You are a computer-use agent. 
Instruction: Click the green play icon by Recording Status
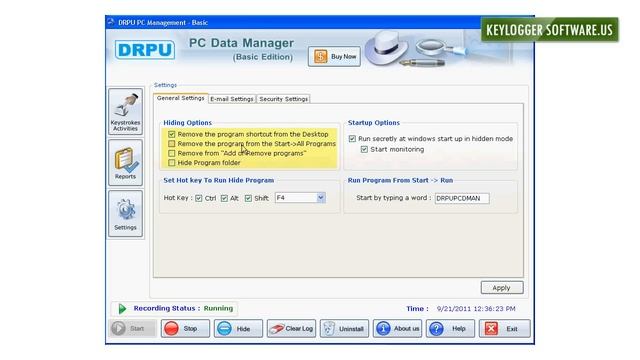point(122,309)
